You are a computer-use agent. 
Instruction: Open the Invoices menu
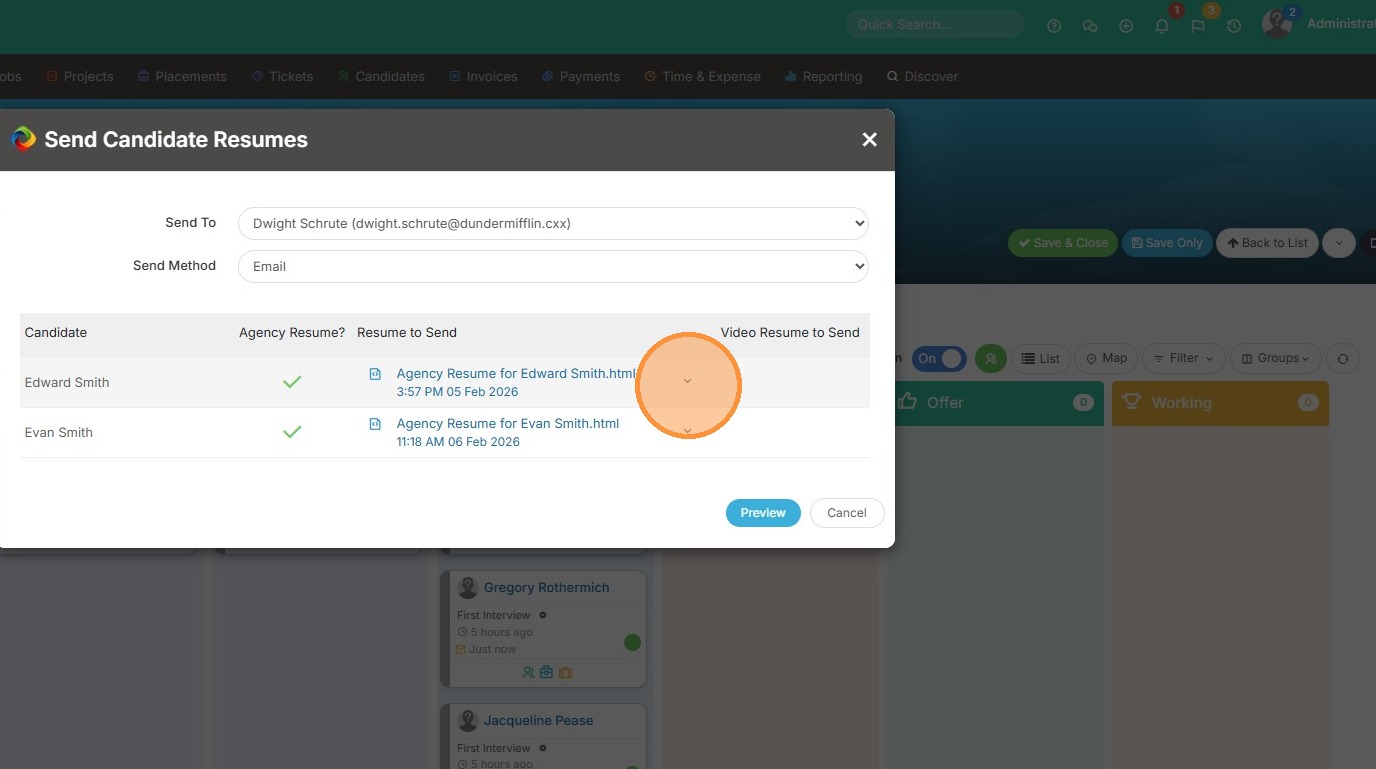click(x=483, y=76)
